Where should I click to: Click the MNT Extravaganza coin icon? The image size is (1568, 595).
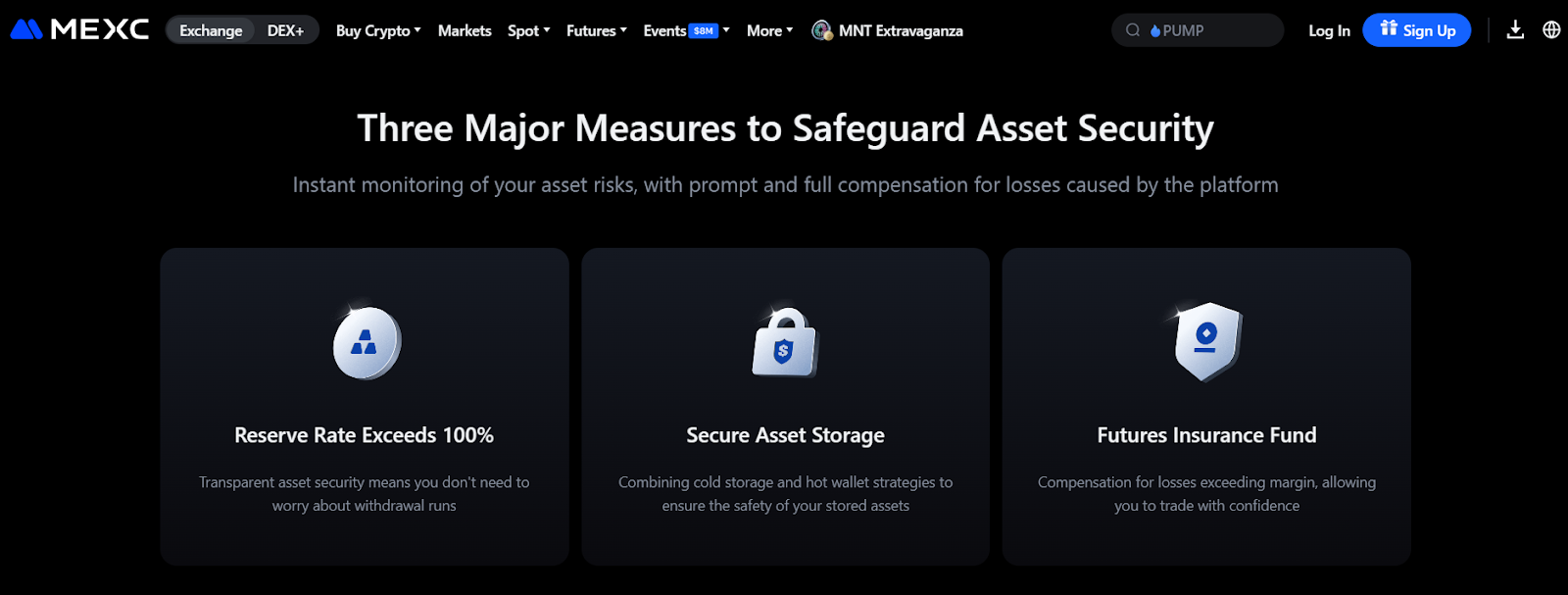tap(822, 30)
